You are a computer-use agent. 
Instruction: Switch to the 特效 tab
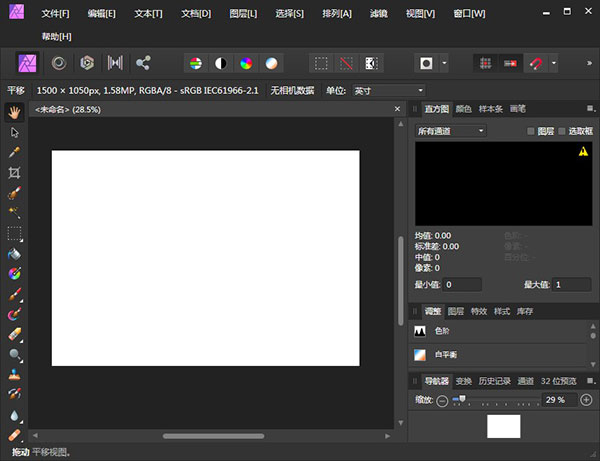[479, 311]
